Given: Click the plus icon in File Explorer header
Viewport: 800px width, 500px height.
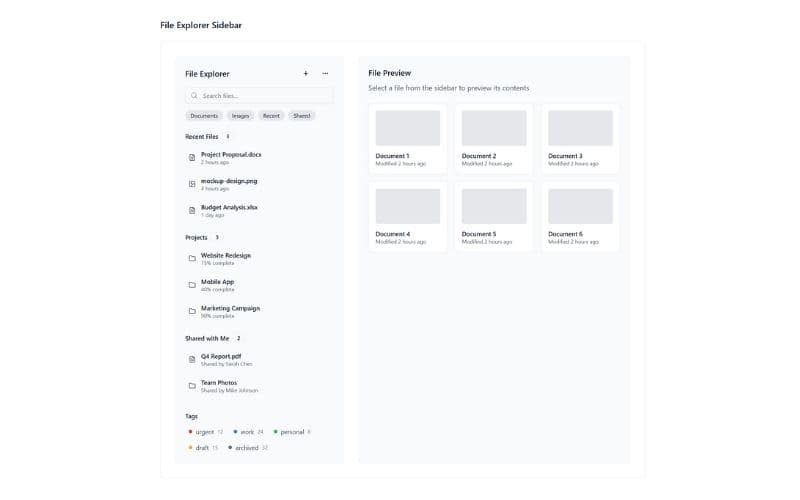Looking at the screenshot, I should click(306, 73).
